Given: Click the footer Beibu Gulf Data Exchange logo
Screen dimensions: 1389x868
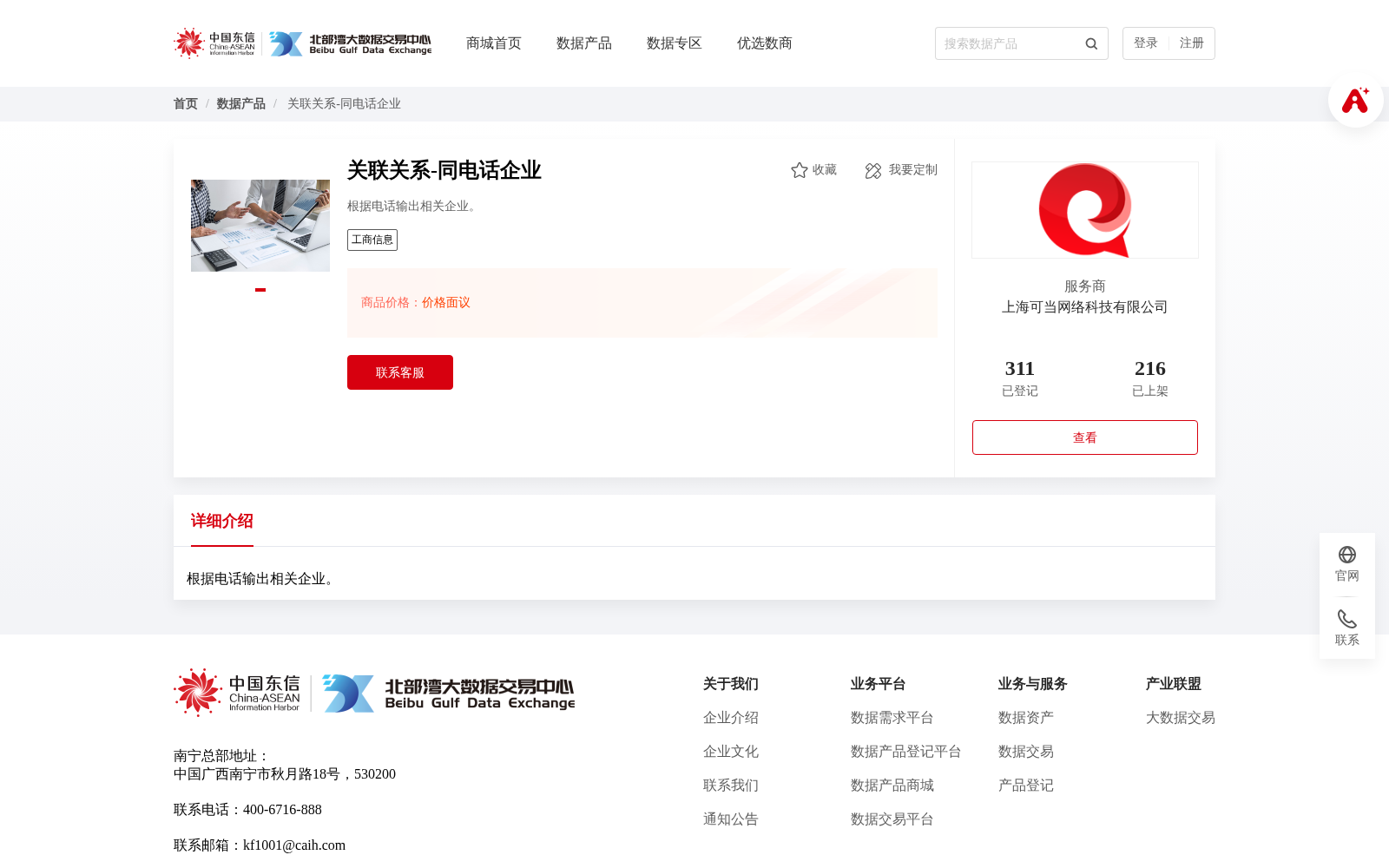Looking at the screenshot, I should click(x=449, y=694).
